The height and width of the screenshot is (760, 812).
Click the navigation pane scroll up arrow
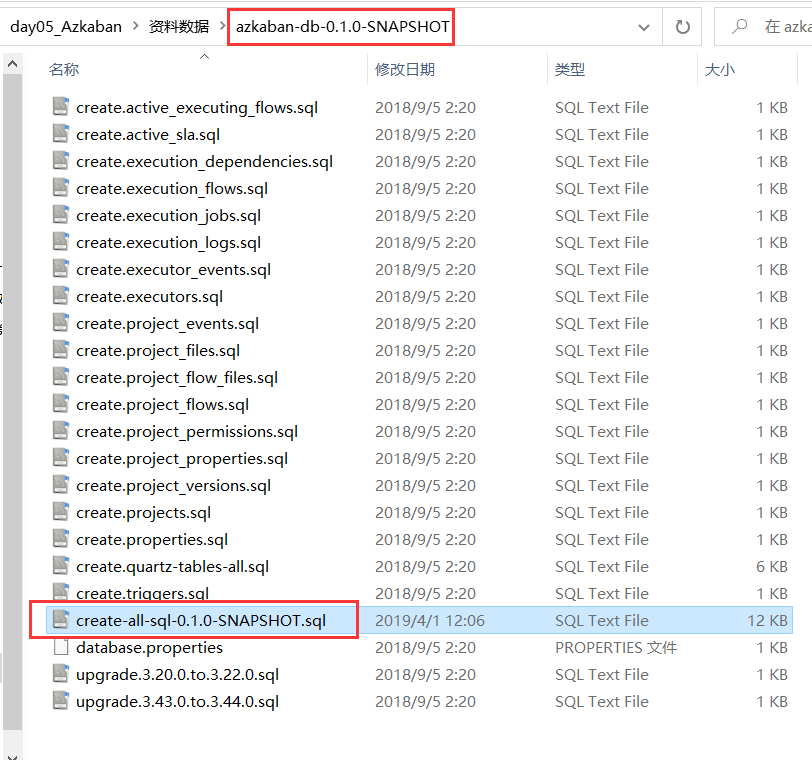coord(12,64)
